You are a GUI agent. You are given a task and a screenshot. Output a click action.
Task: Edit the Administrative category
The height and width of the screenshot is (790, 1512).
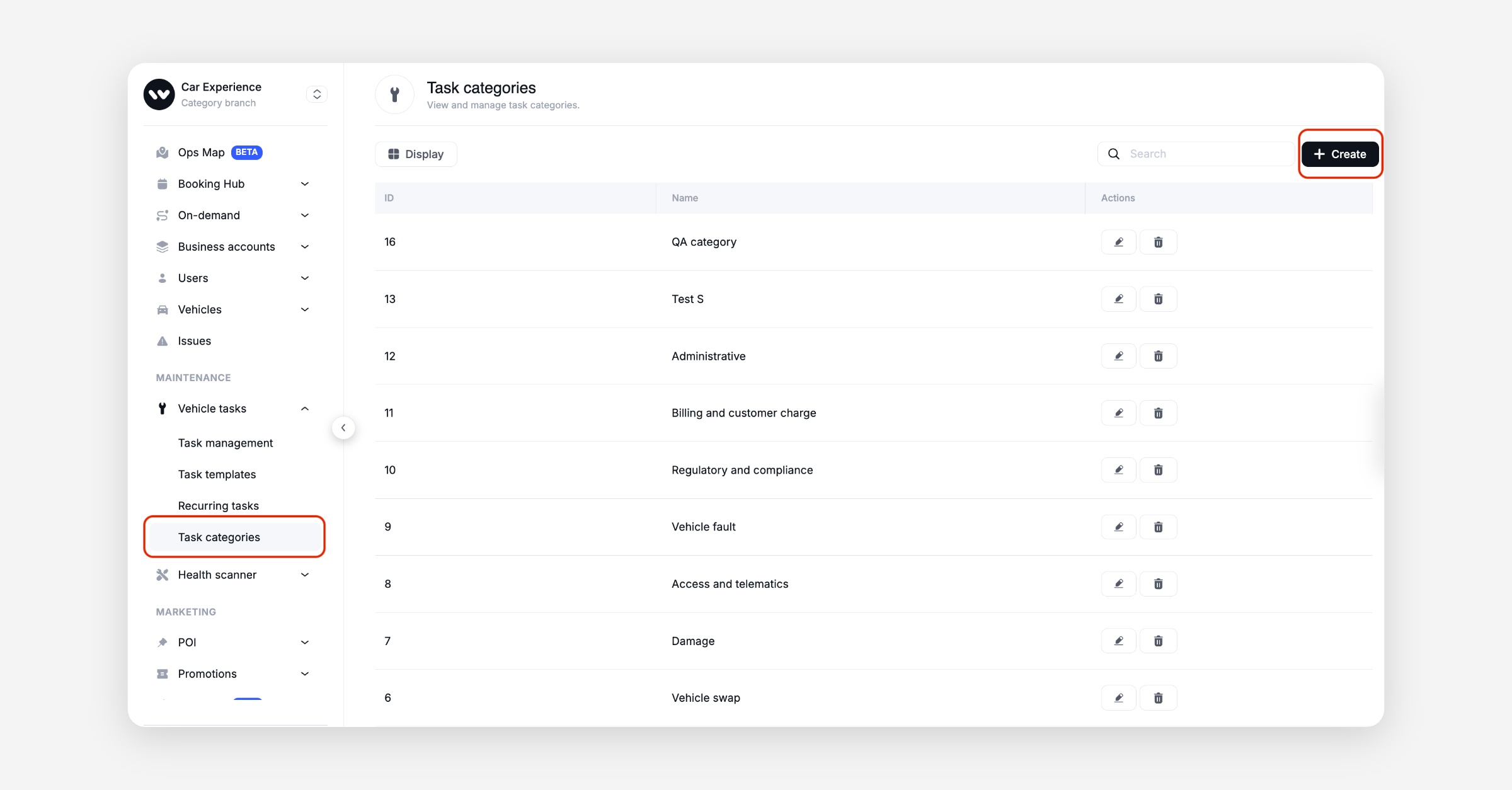pos(1118,356)
